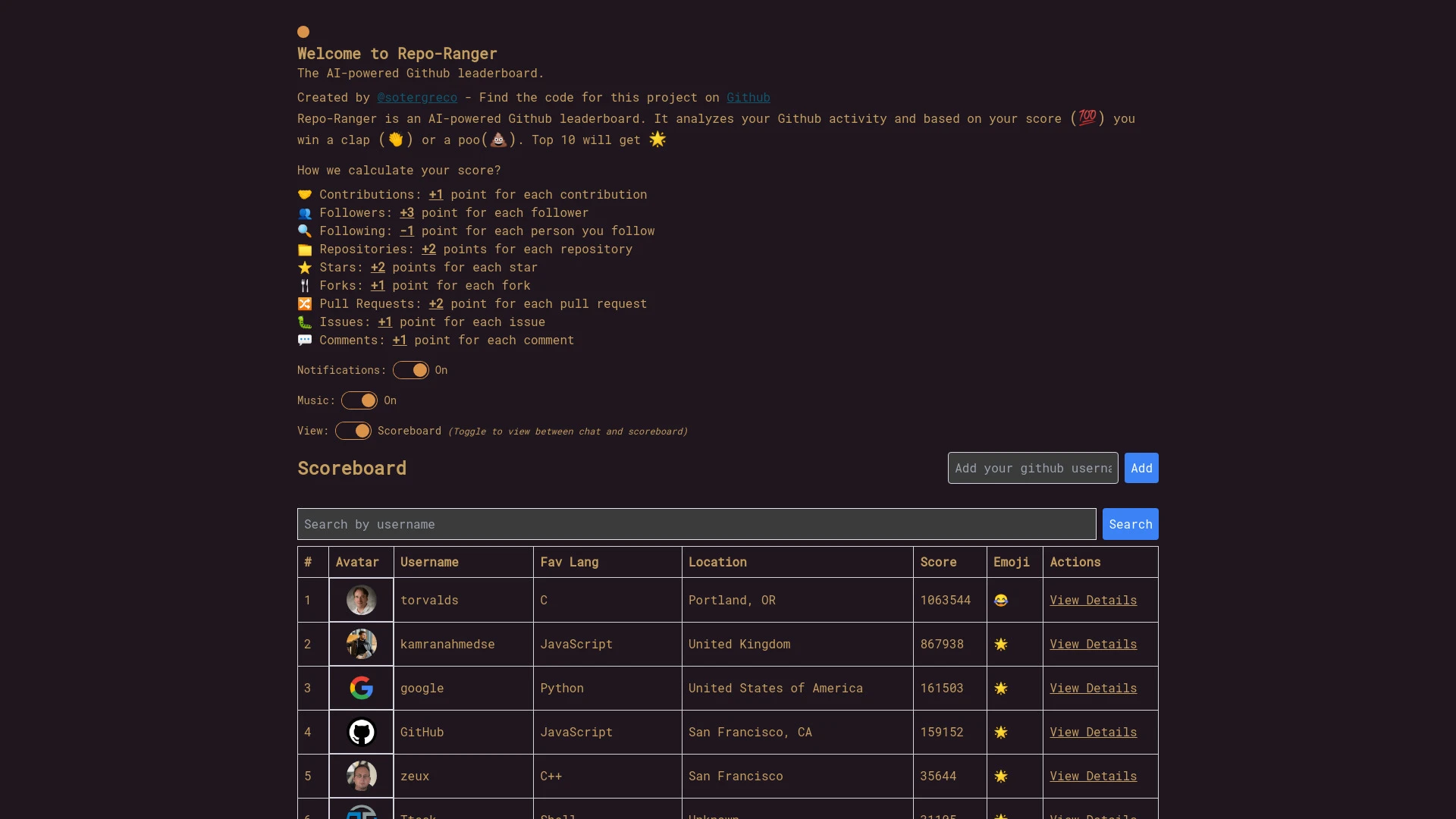
Task: Click the Score column header
Action: (938, 561)
